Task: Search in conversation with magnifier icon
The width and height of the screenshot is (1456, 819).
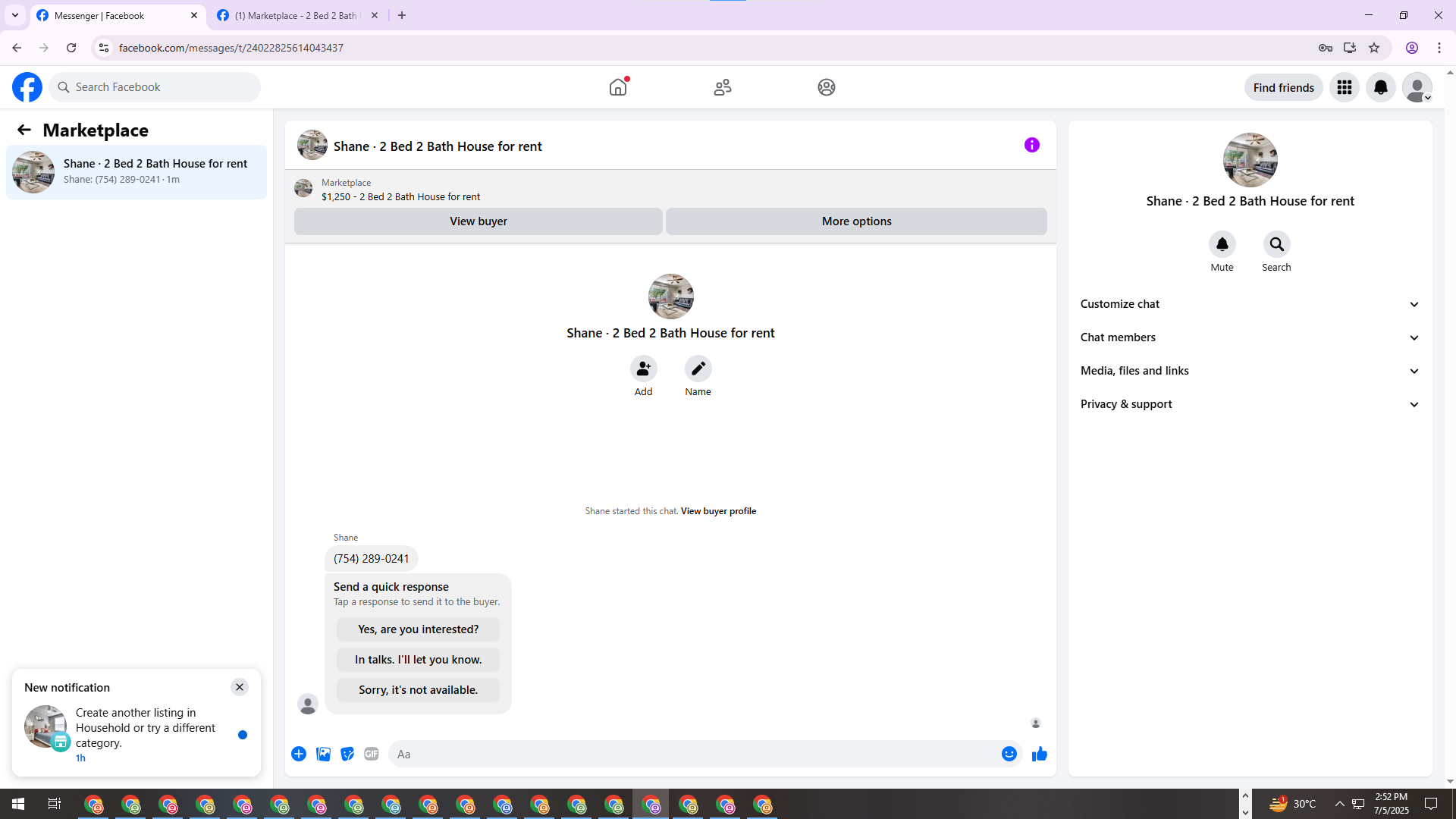Action: click(x=1276, y=244)
